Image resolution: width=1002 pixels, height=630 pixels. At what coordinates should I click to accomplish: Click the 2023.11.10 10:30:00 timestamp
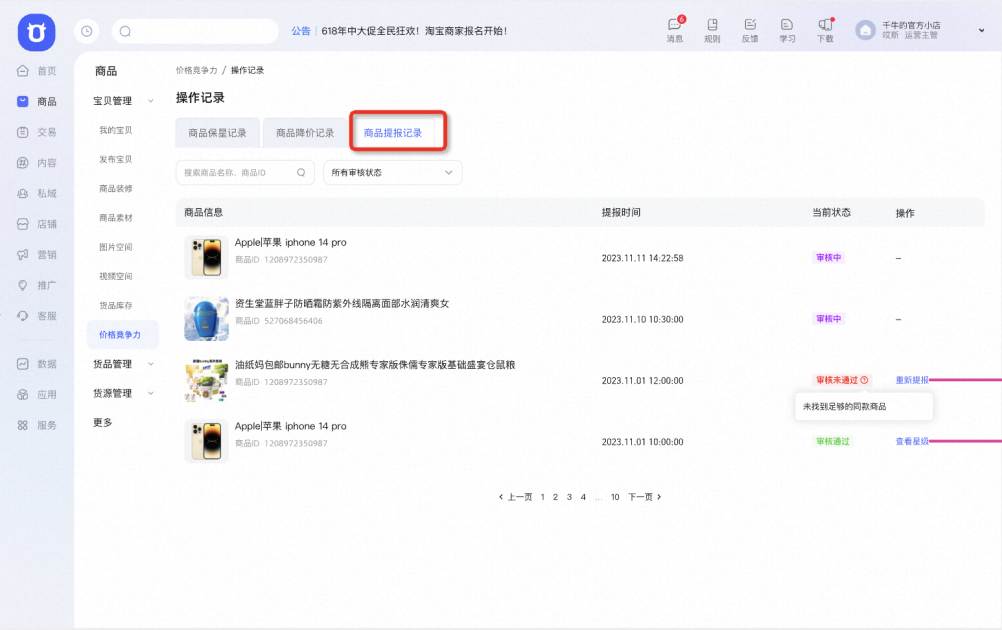(x=642, y=319)
